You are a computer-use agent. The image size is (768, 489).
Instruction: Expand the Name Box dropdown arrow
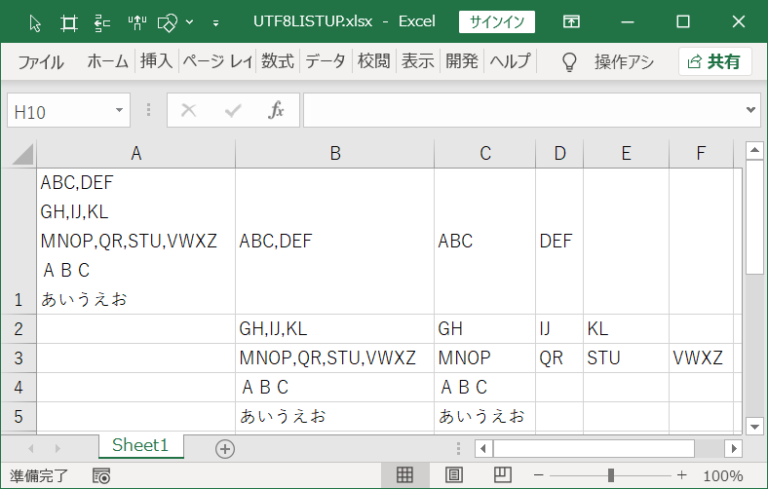pos(119,110)
